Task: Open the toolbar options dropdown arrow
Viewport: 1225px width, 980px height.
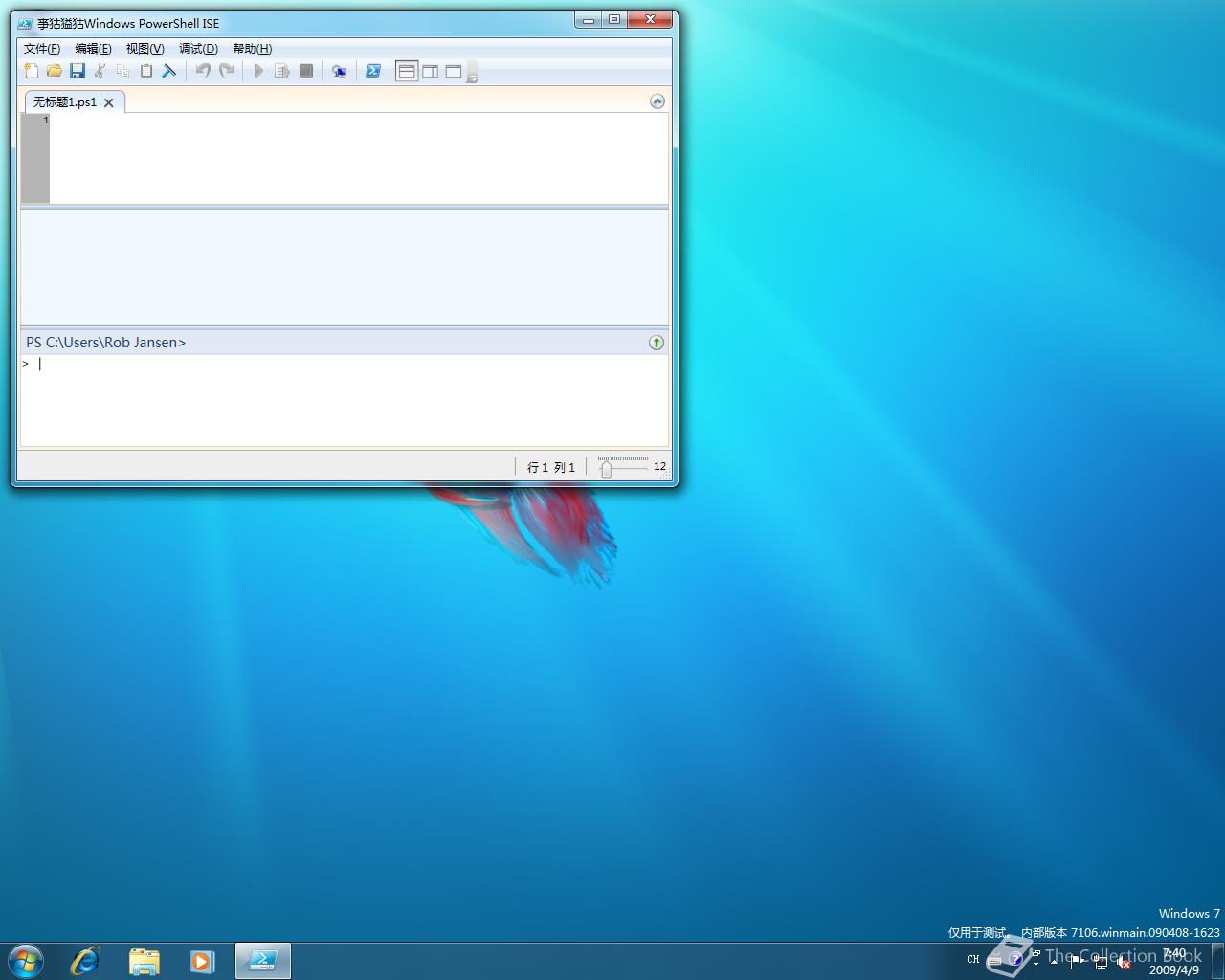Action: 472,73
